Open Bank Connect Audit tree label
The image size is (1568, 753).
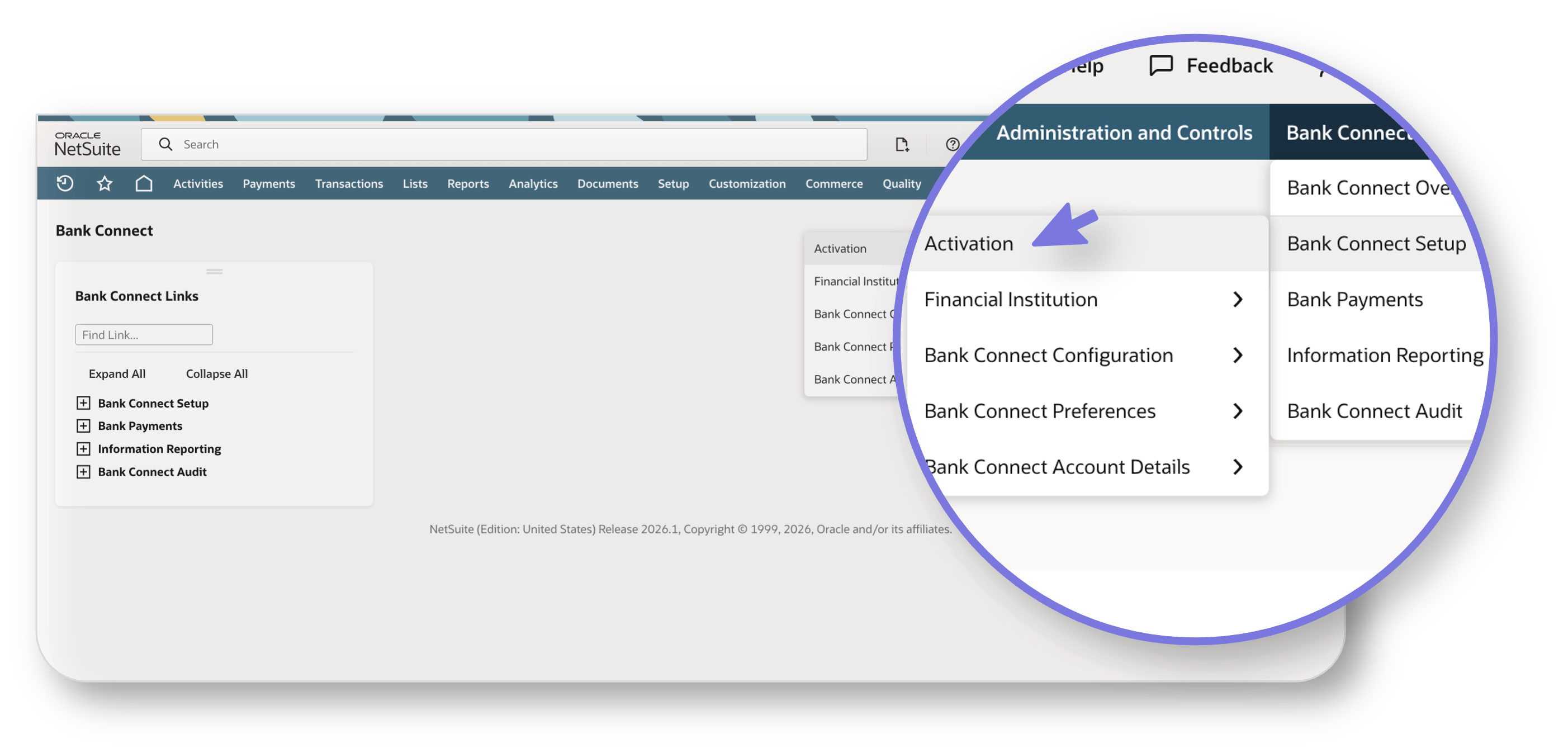(152, 472)
